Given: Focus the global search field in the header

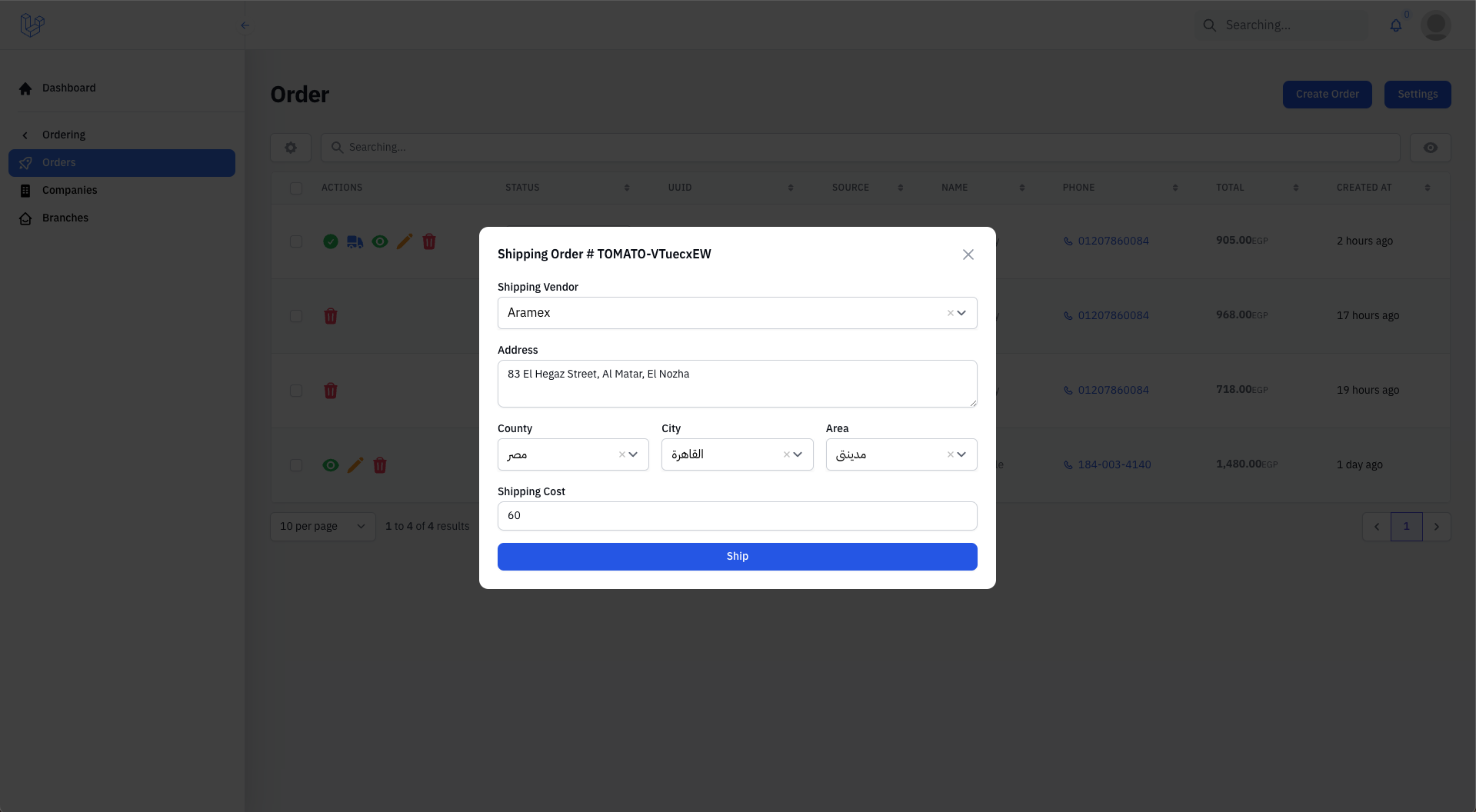Looking at the screenshot, I should tap(1282, 25).
